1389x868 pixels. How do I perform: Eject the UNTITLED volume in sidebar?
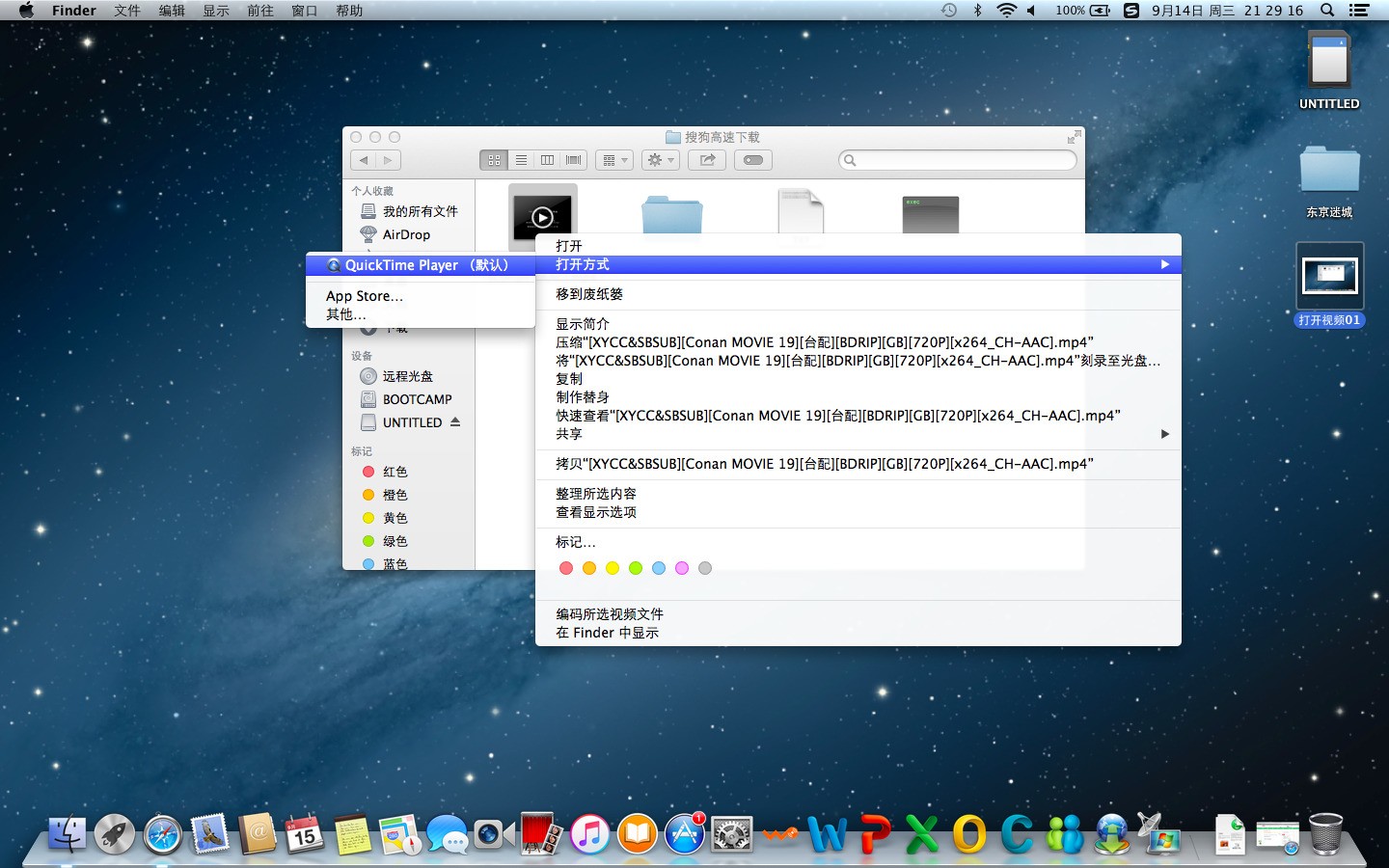pos(455,422)
